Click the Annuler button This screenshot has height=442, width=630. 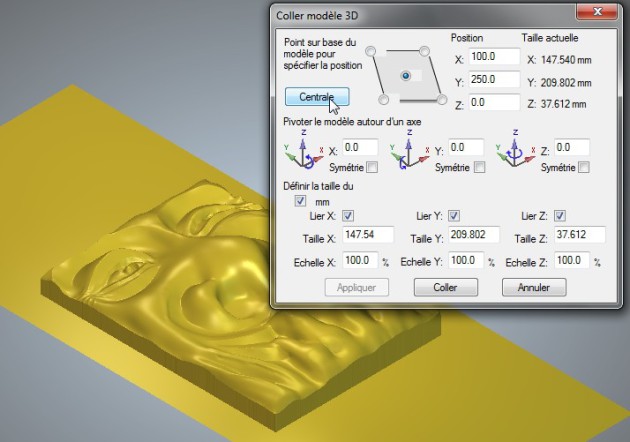pos(534,288)
